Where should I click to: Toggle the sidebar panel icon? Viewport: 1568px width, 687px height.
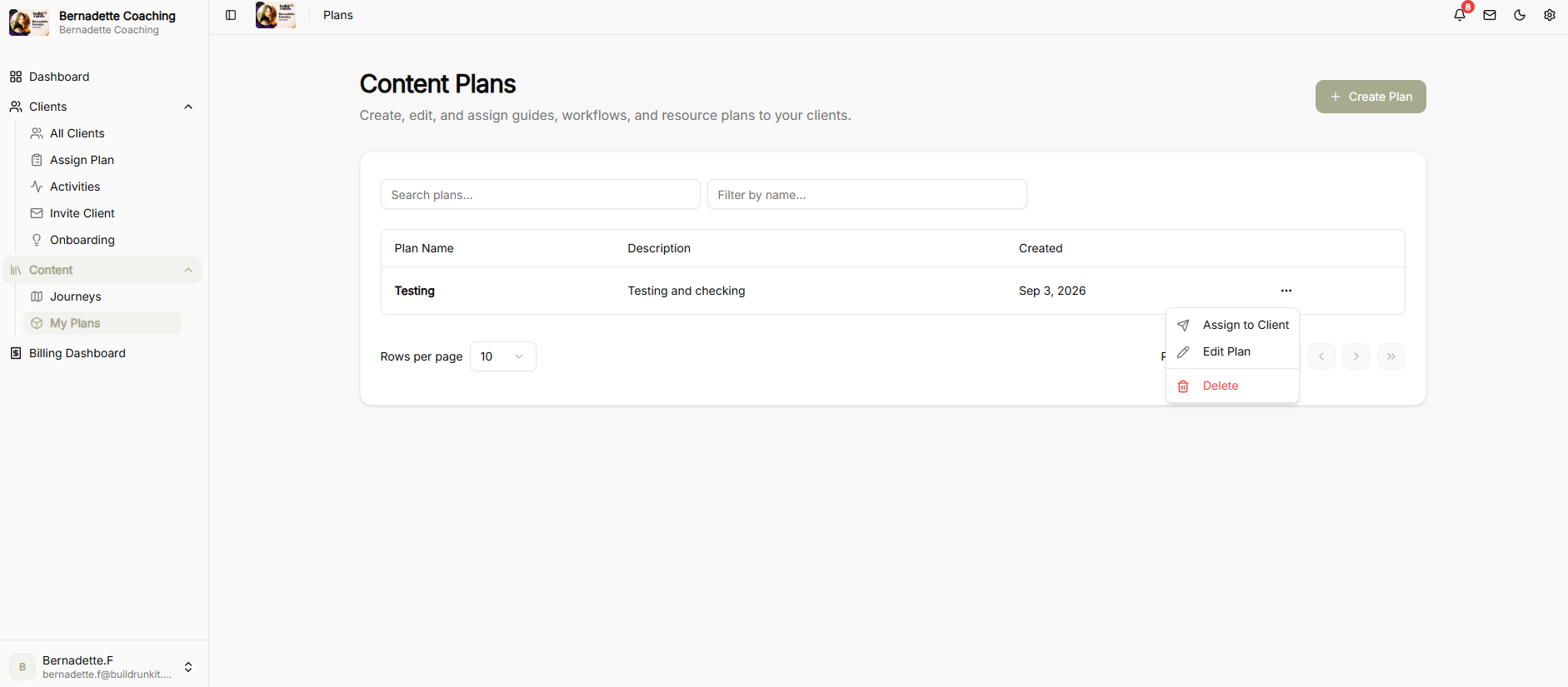pyautogui.click(x=231, y=15)
